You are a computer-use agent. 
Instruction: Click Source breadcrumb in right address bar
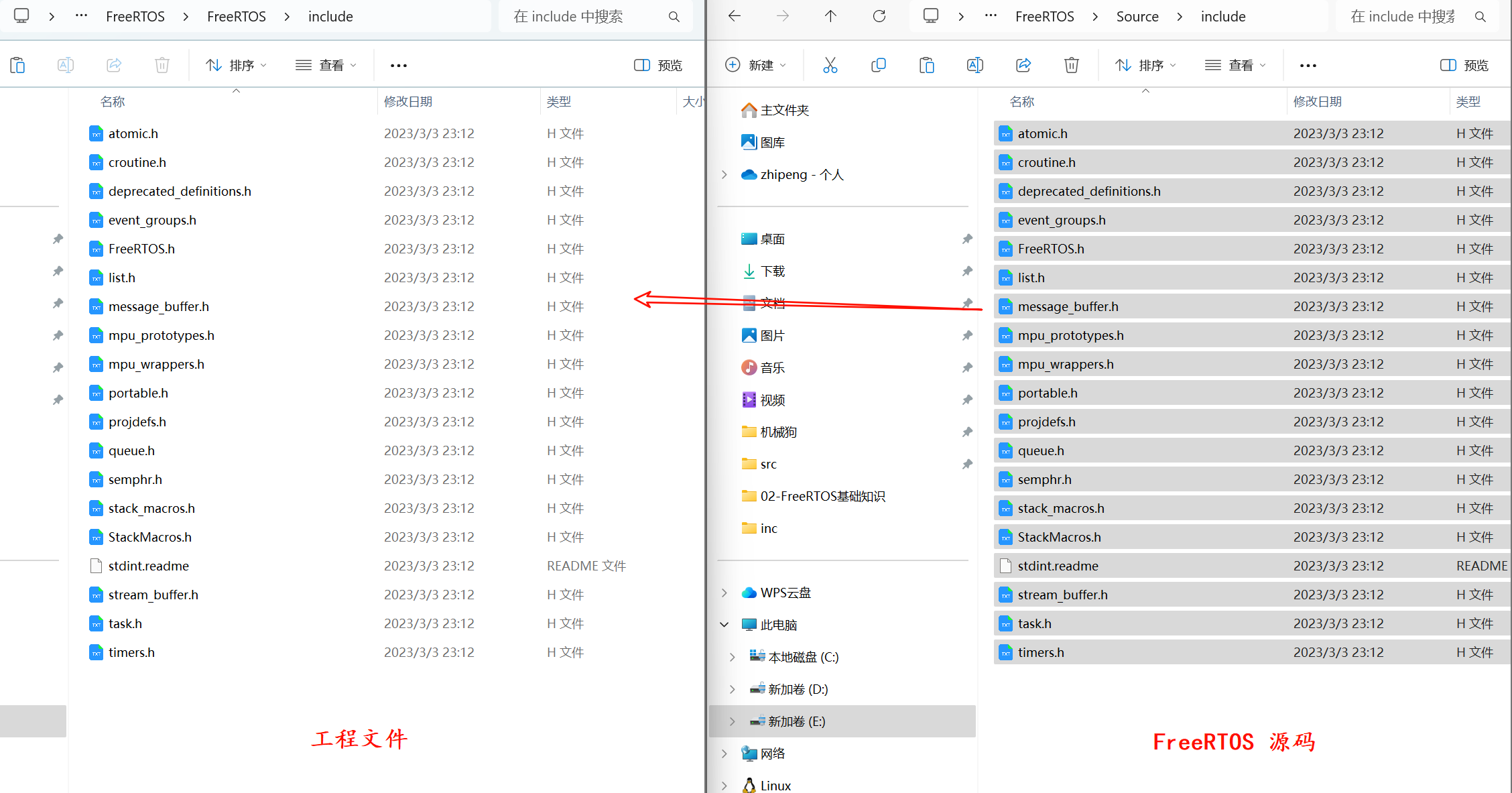1137,17
